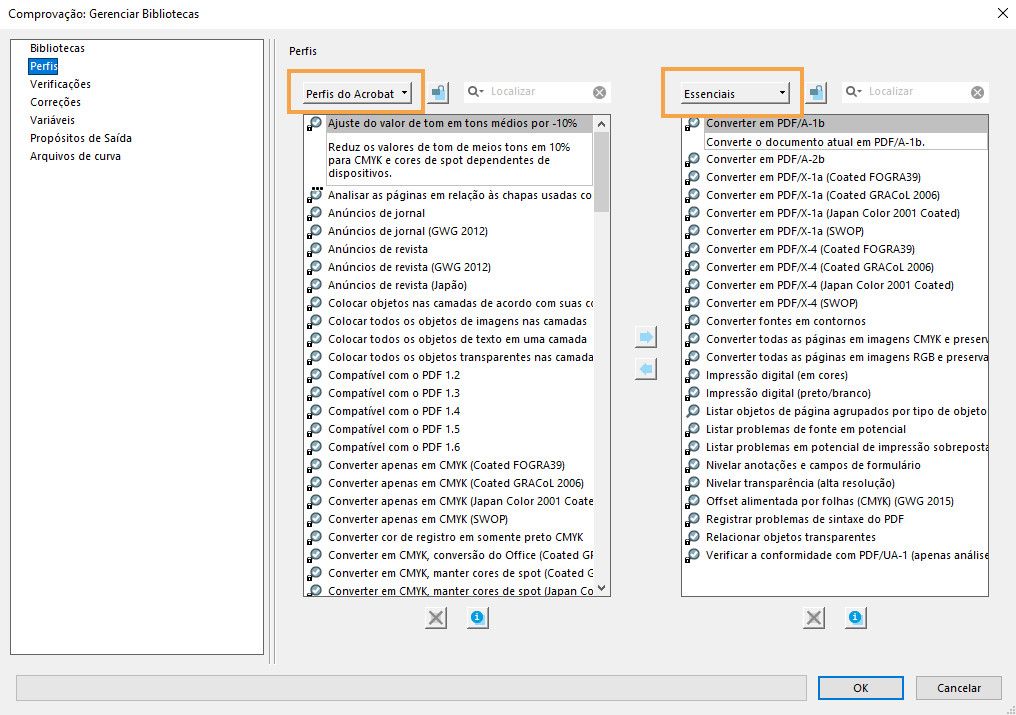Select Anúncios de jornal (GWG 2012) profile

408,231
